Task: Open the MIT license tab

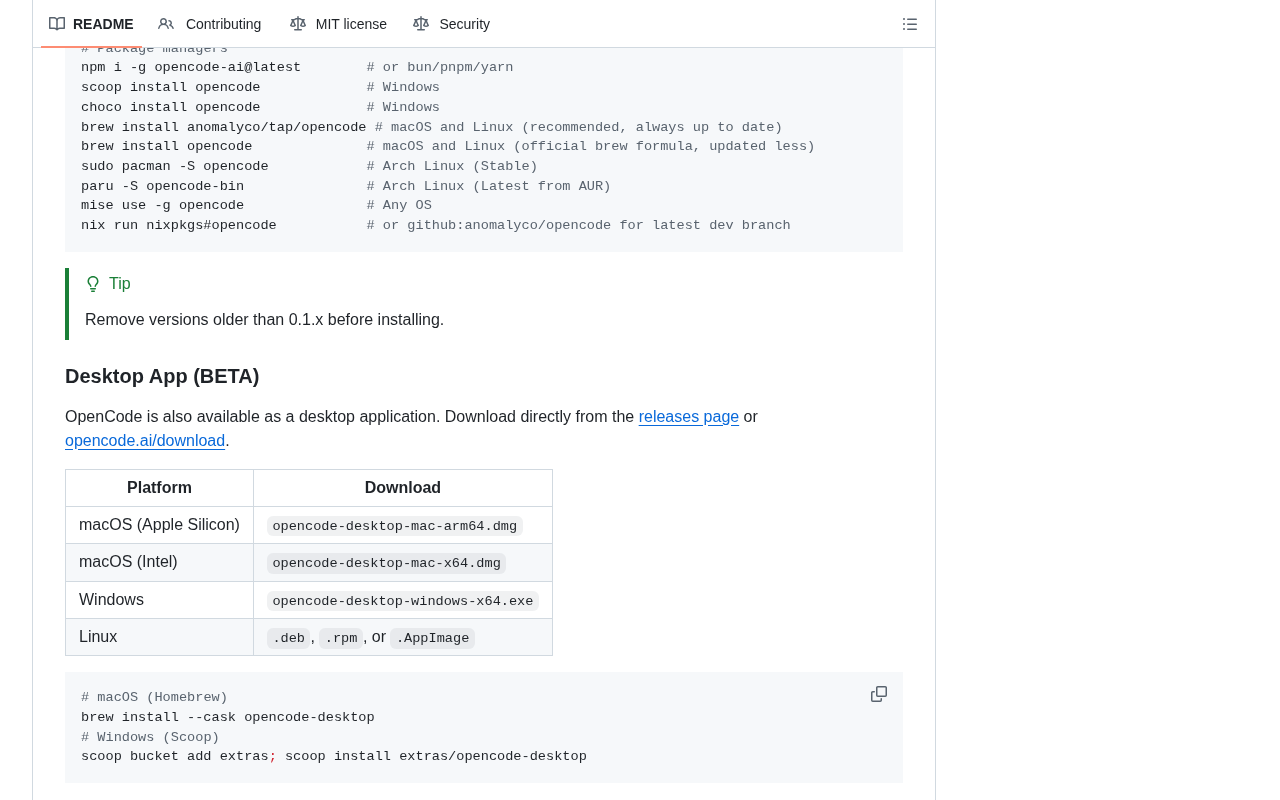Action: 338,24
